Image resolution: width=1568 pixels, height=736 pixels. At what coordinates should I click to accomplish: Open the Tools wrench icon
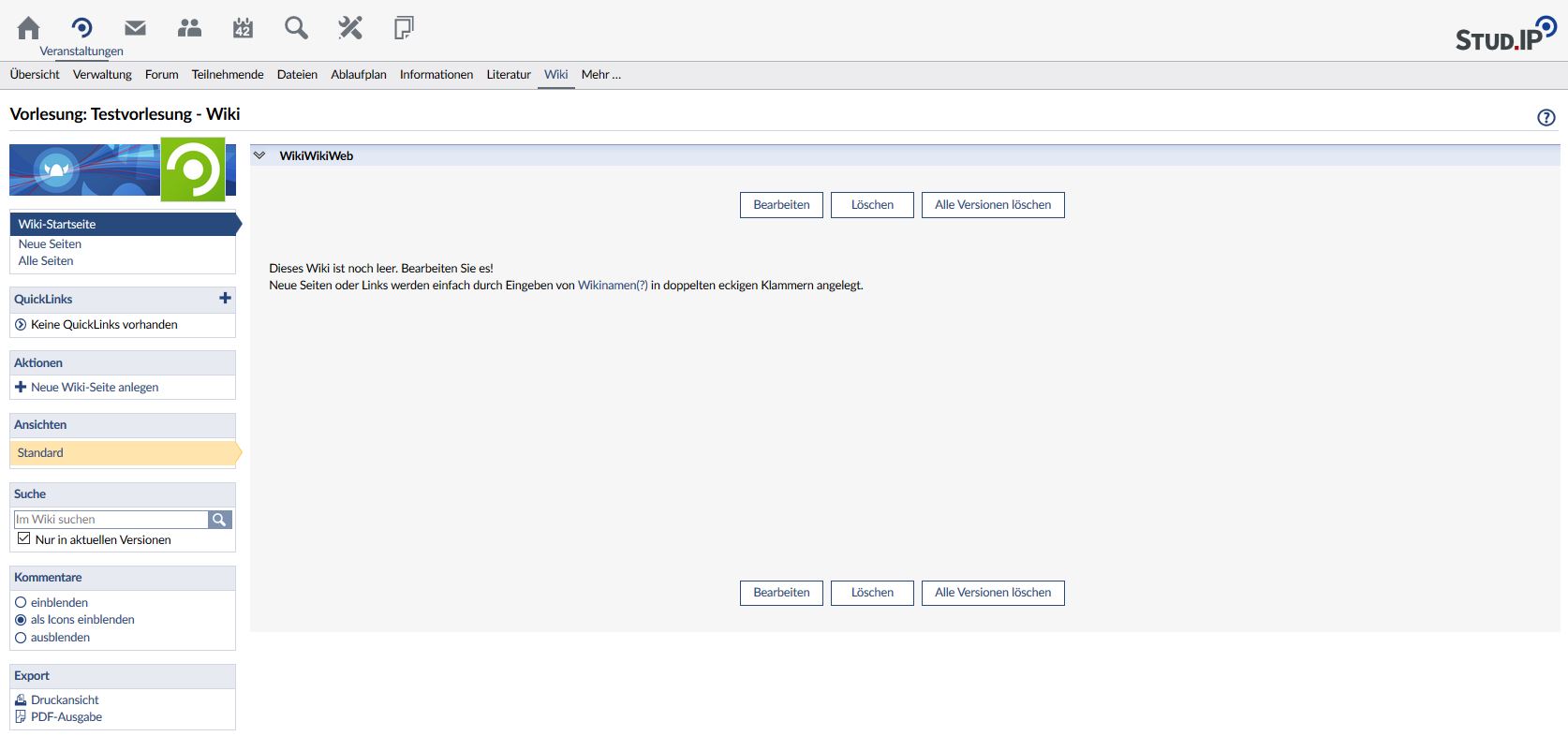350,28
